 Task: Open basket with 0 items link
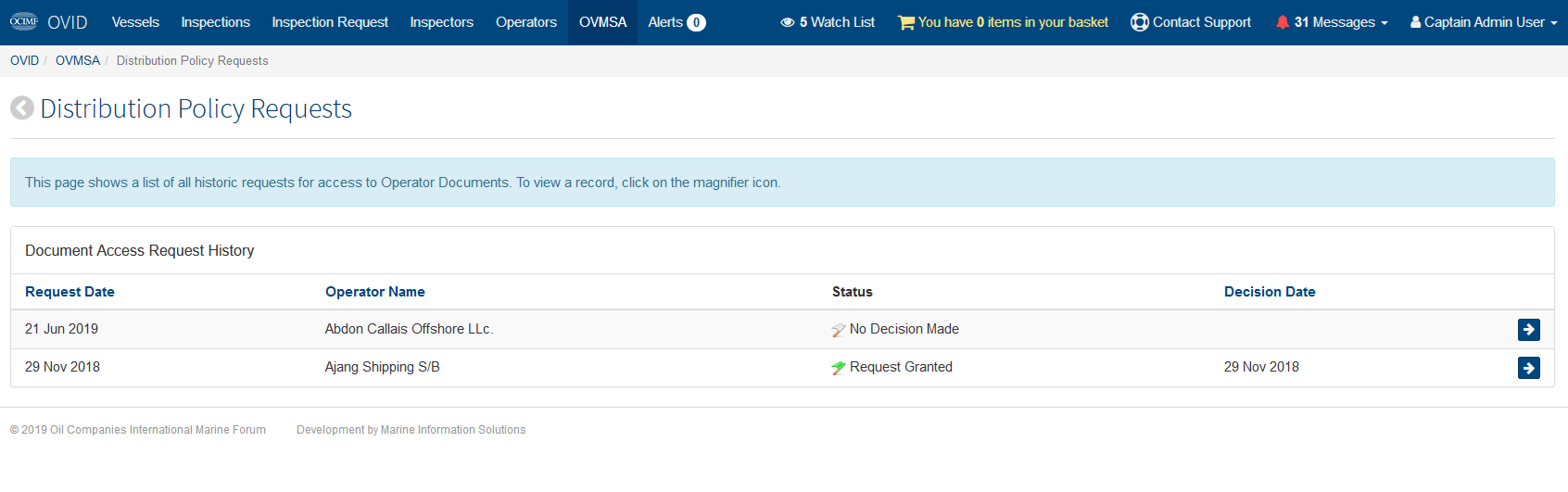pyautogui.click(x=1004, y=22)
